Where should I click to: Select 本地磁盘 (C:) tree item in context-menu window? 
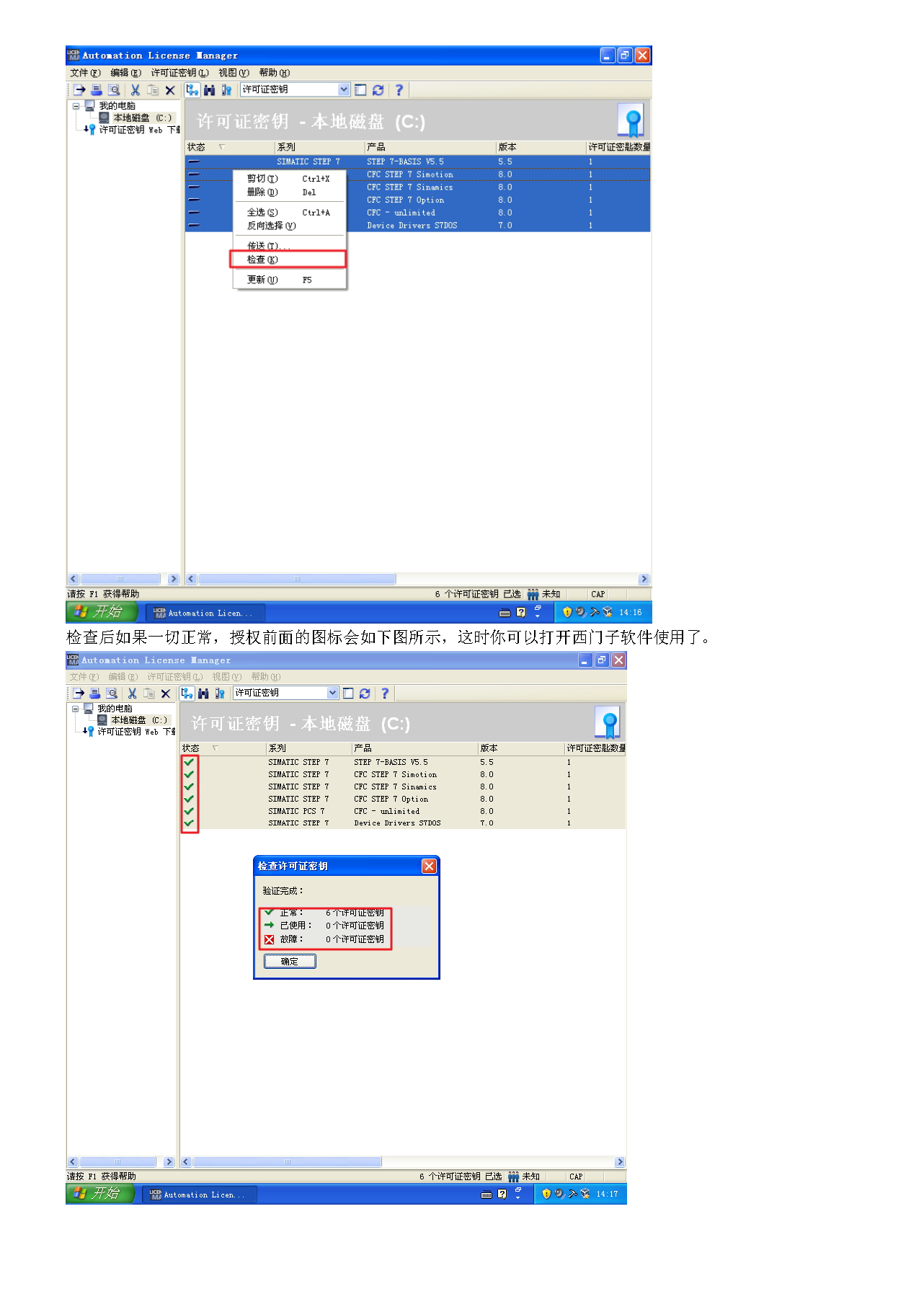click(x=137, y=118)
